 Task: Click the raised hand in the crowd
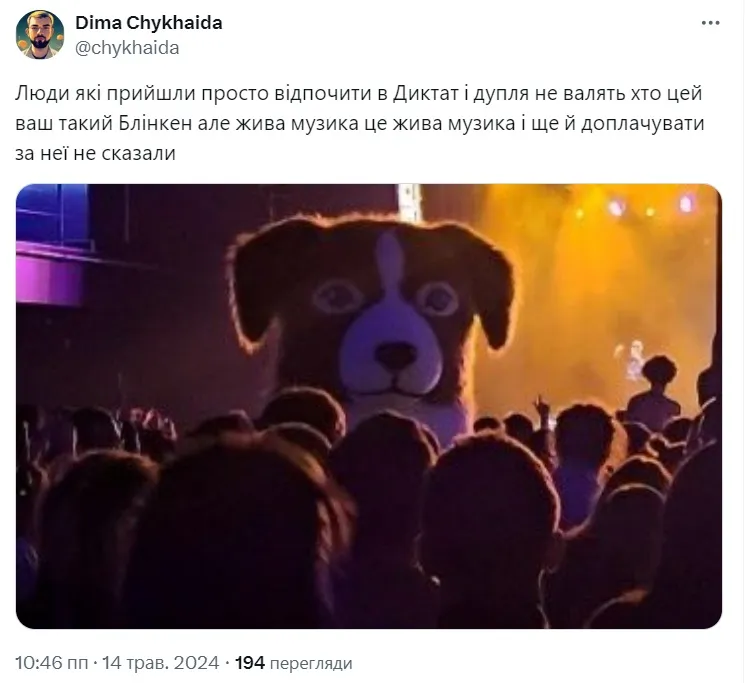[542, 407]
